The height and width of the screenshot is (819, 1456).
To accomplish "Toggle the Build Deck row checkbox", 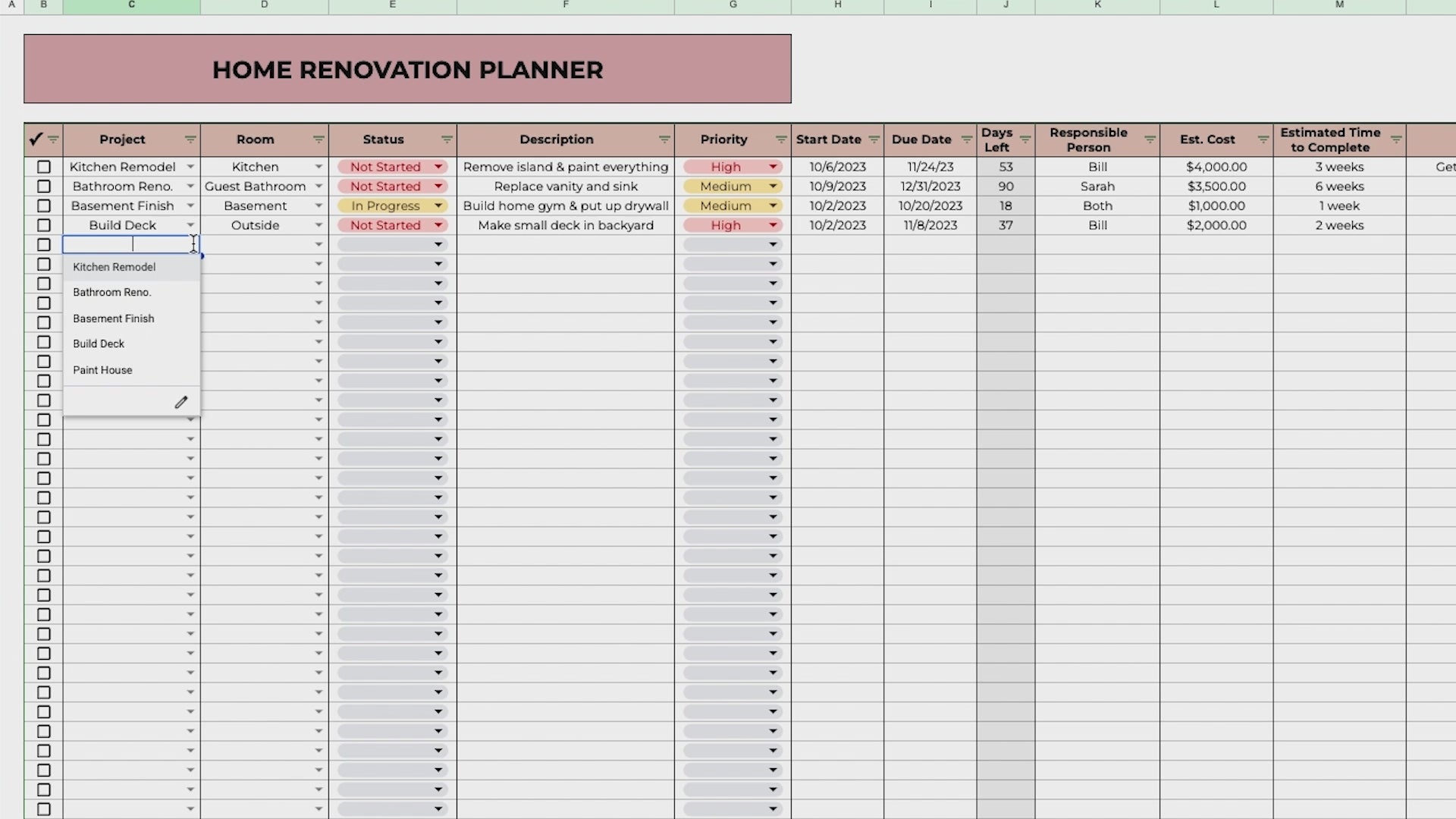I will click(44, 225).
